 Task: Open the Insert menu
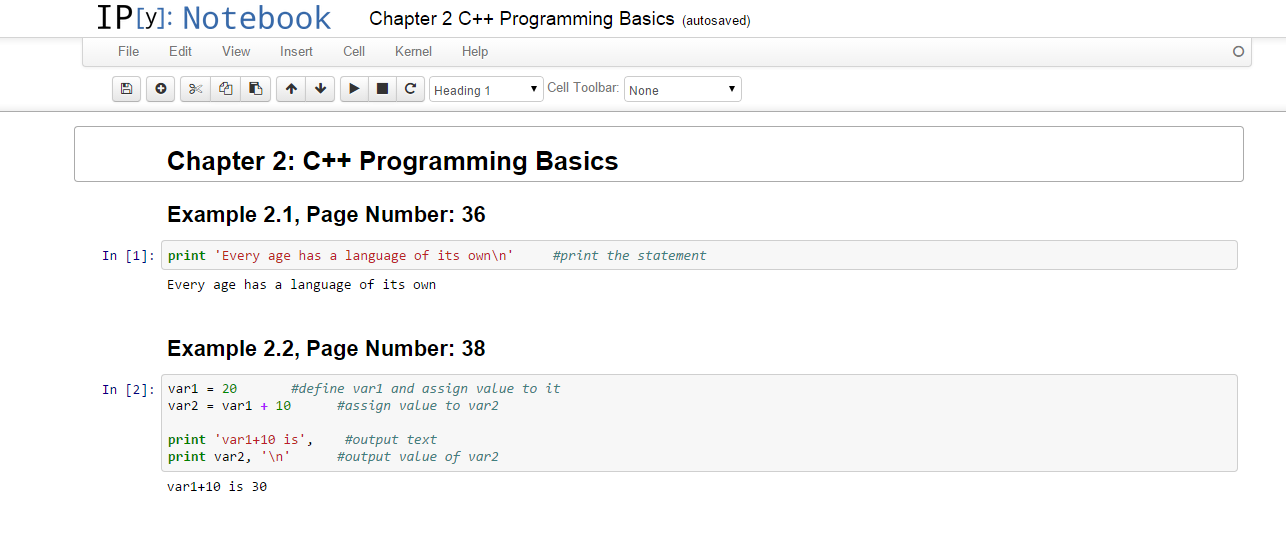[296, 51]
